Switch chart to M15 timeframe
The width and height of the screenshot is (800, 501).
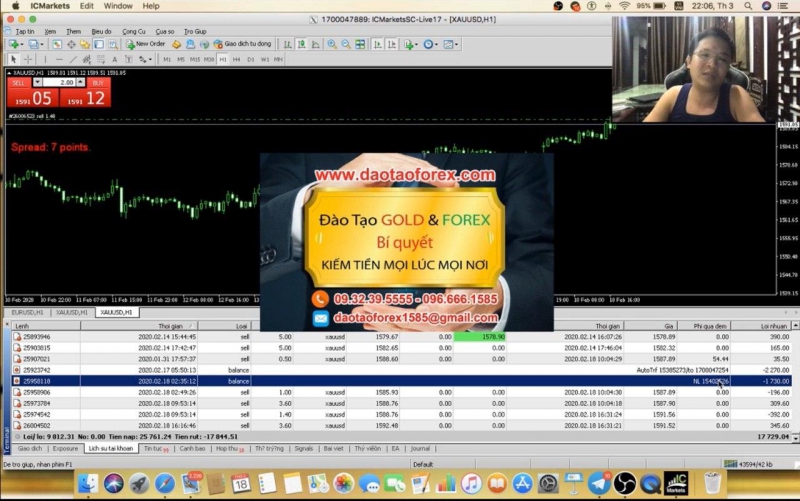click(195, 59)
